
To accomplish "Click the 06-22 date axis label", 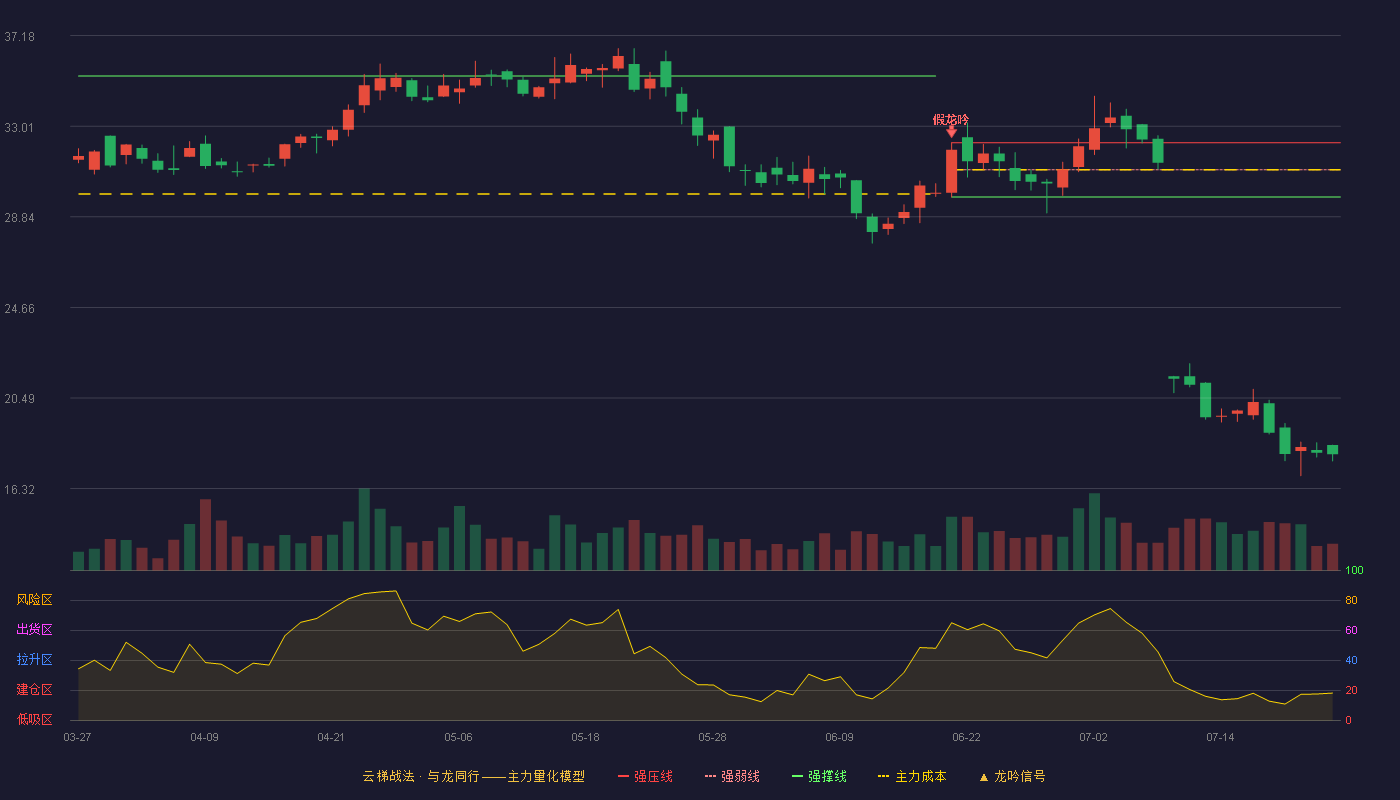I will coord(966,737).
